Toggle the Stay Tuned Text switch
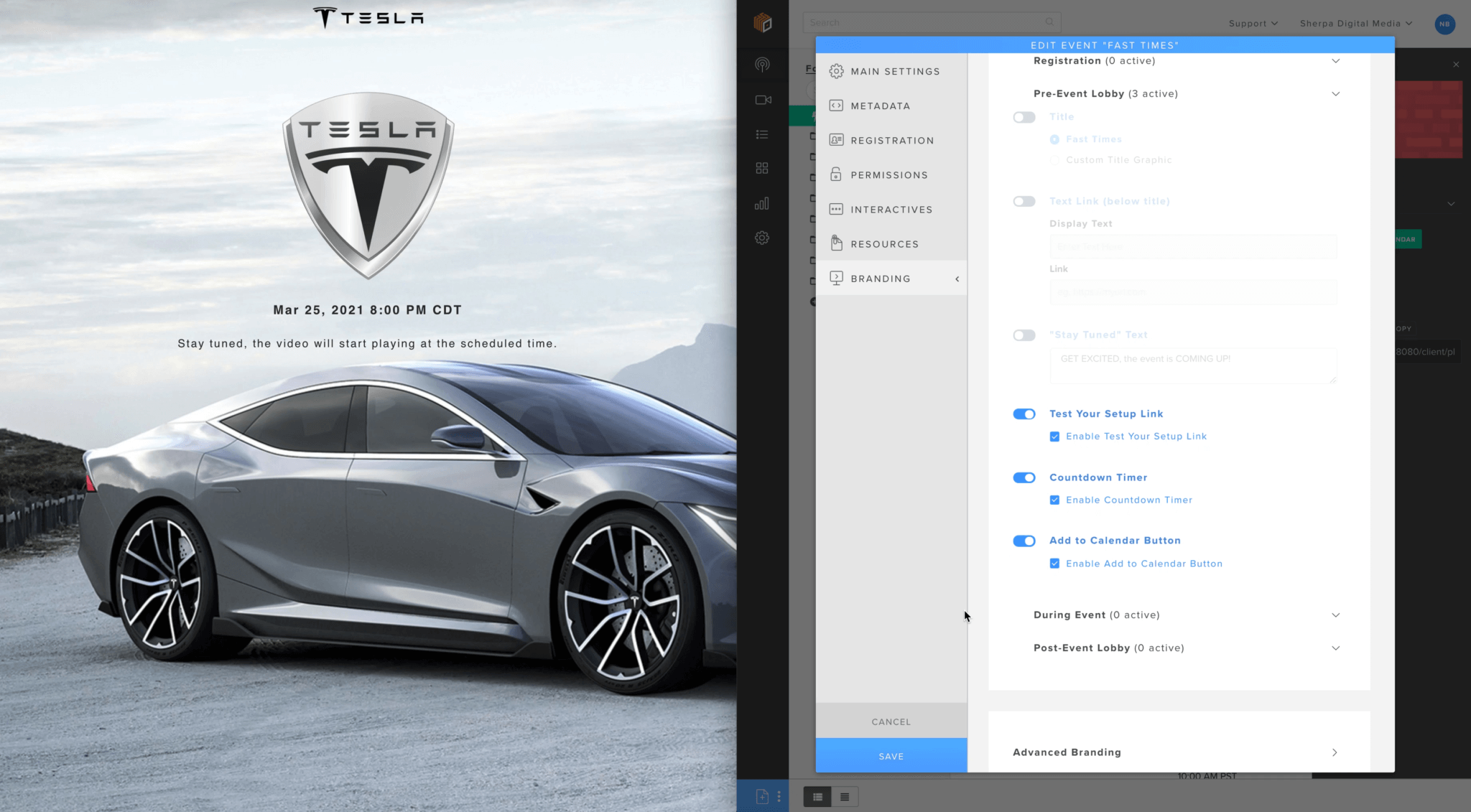Viewport: 1471px width, 812px height. 1024,335
